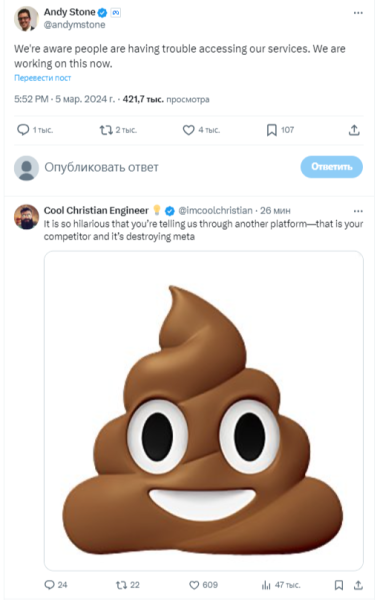This screenshot has width=377, height=600.
Task: Open more options on Cool Christian Engineer reply
Action: pos(358,211)
